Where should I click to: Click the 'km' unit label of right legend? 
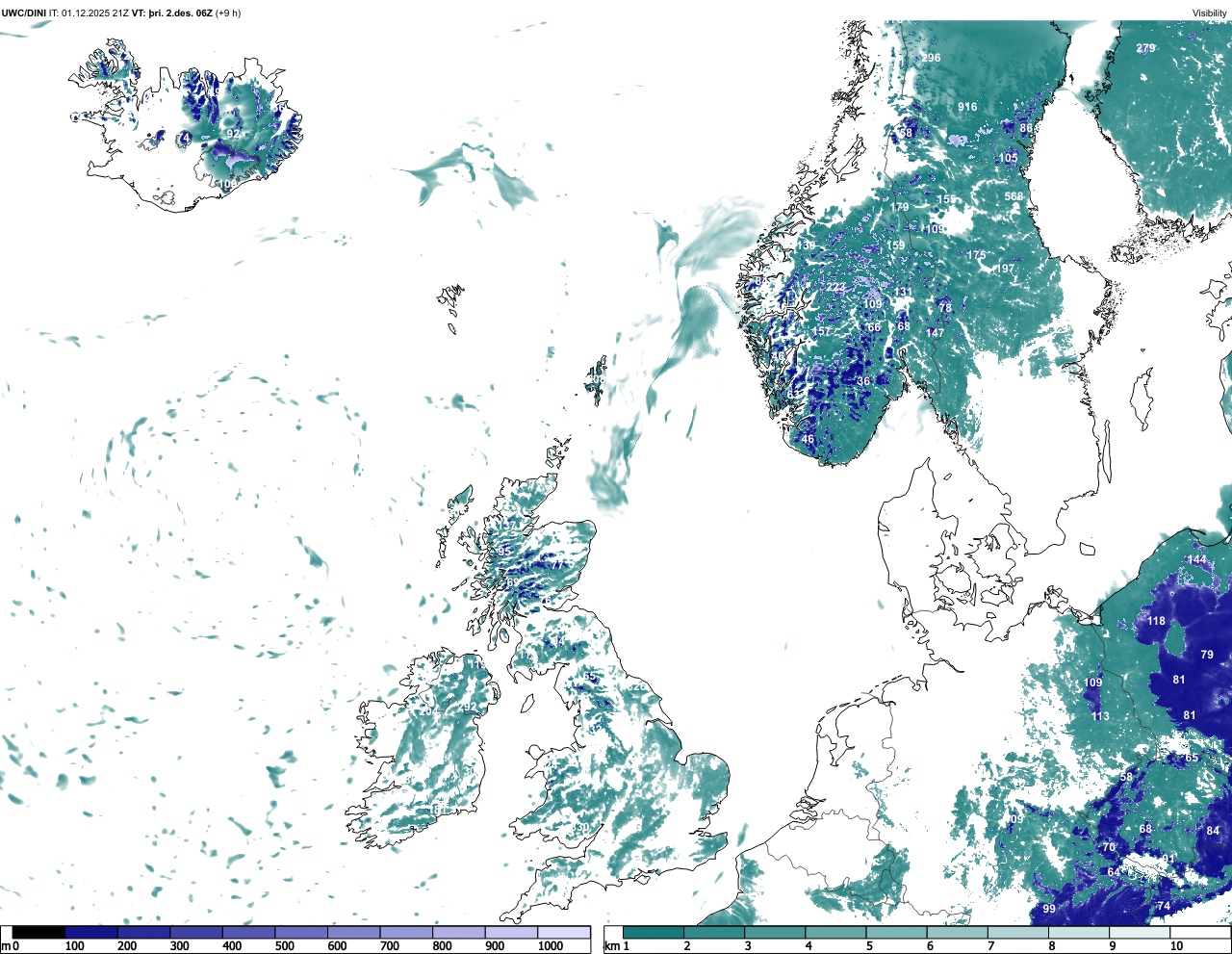611,947
